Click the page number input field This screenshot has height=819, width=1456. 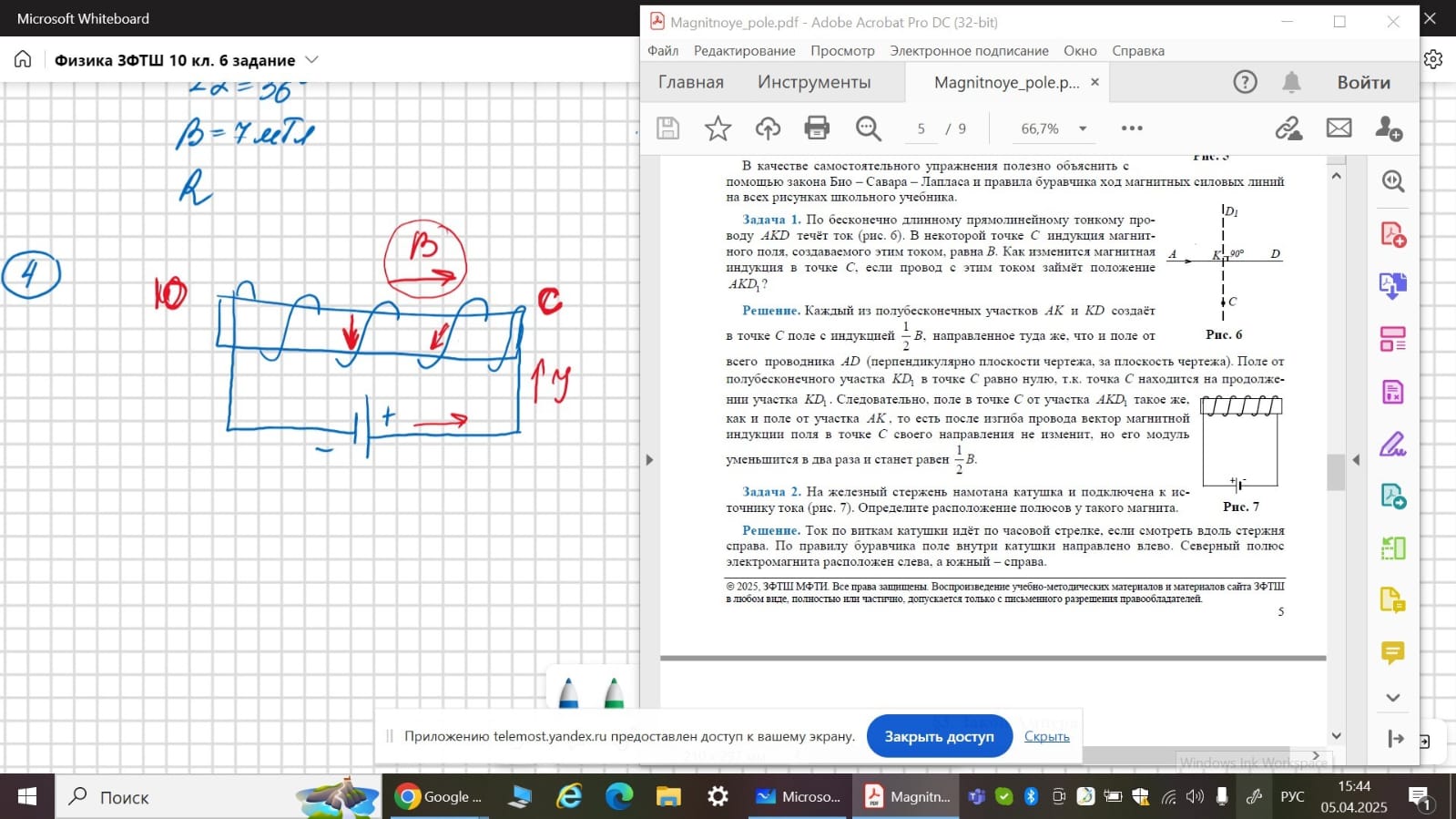(921, 128)
